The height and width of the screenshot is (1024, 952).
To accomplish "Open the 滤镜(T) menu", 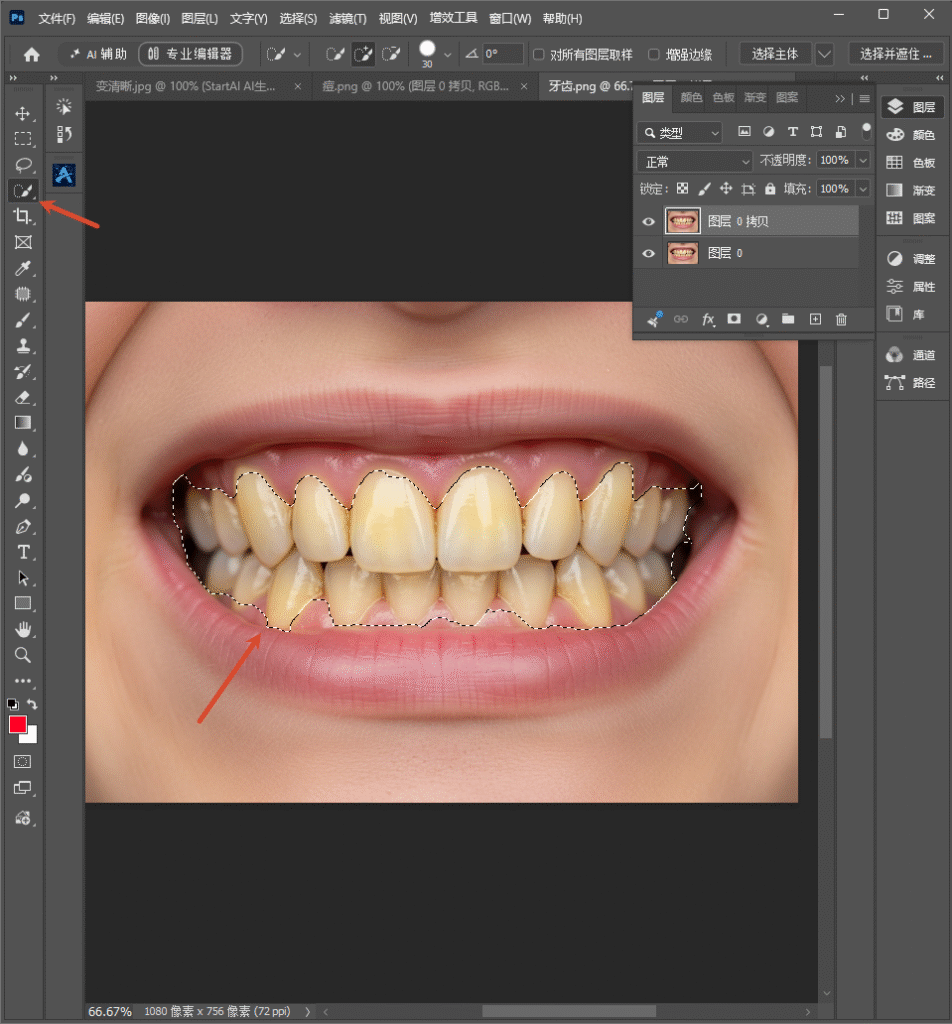I will click(x=347, y=18).
